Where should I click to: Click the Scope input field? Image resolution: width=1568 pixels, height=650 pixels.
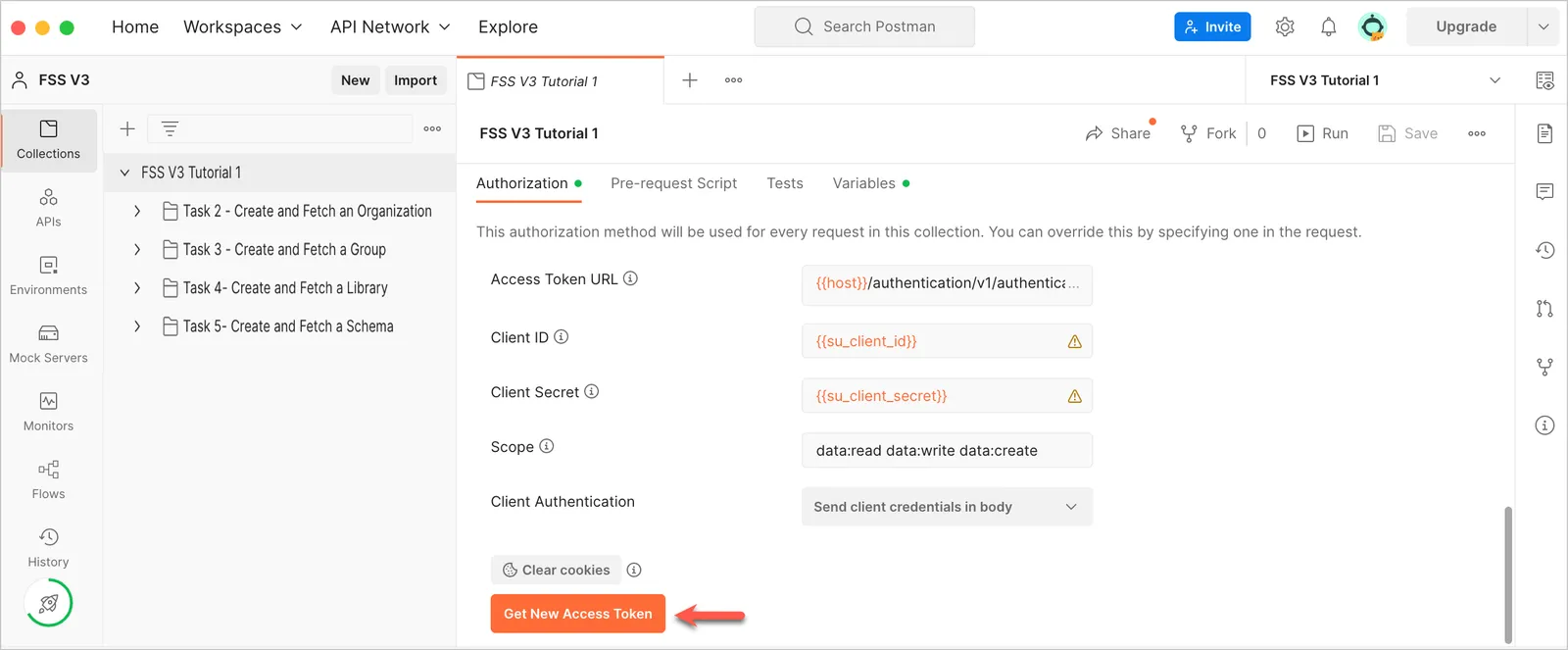(947, 451)
